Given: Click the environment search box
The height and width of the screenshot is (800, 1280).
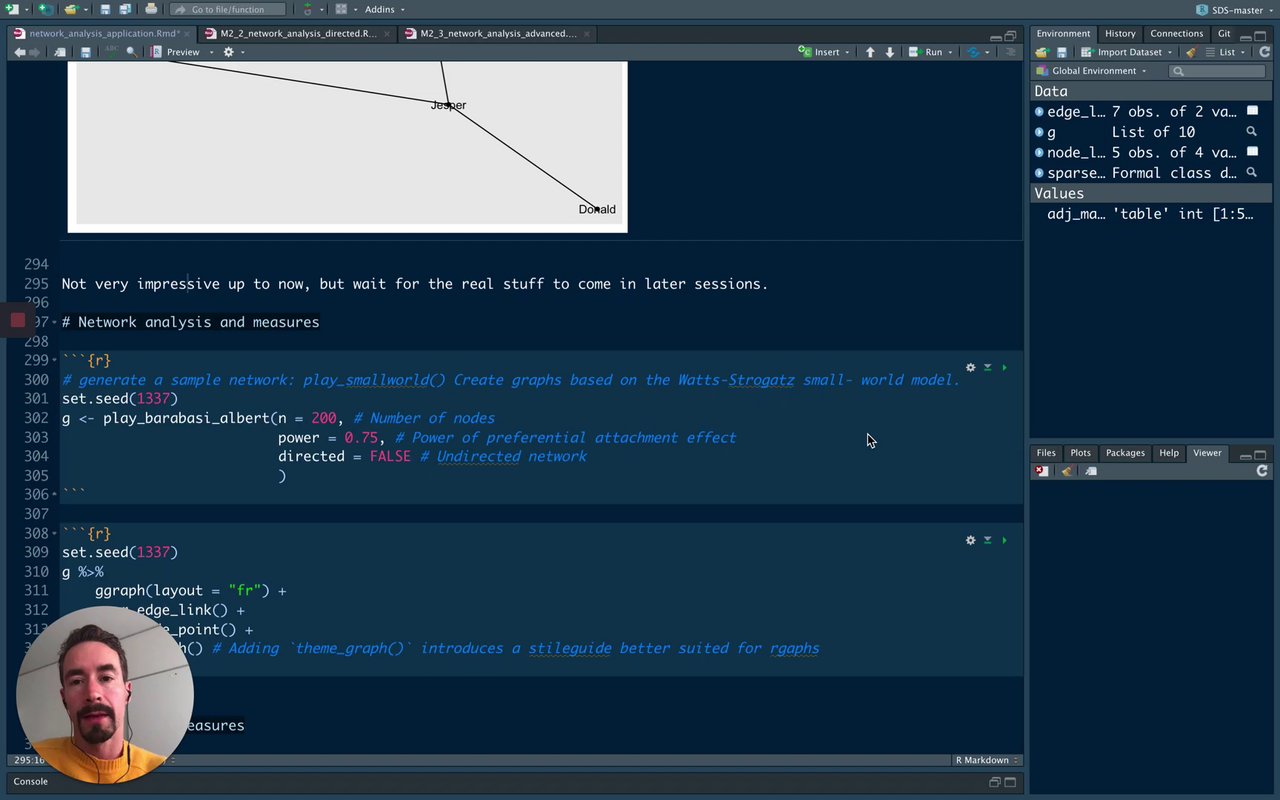Looking at the screenshot, I should tap(1217, 71).
